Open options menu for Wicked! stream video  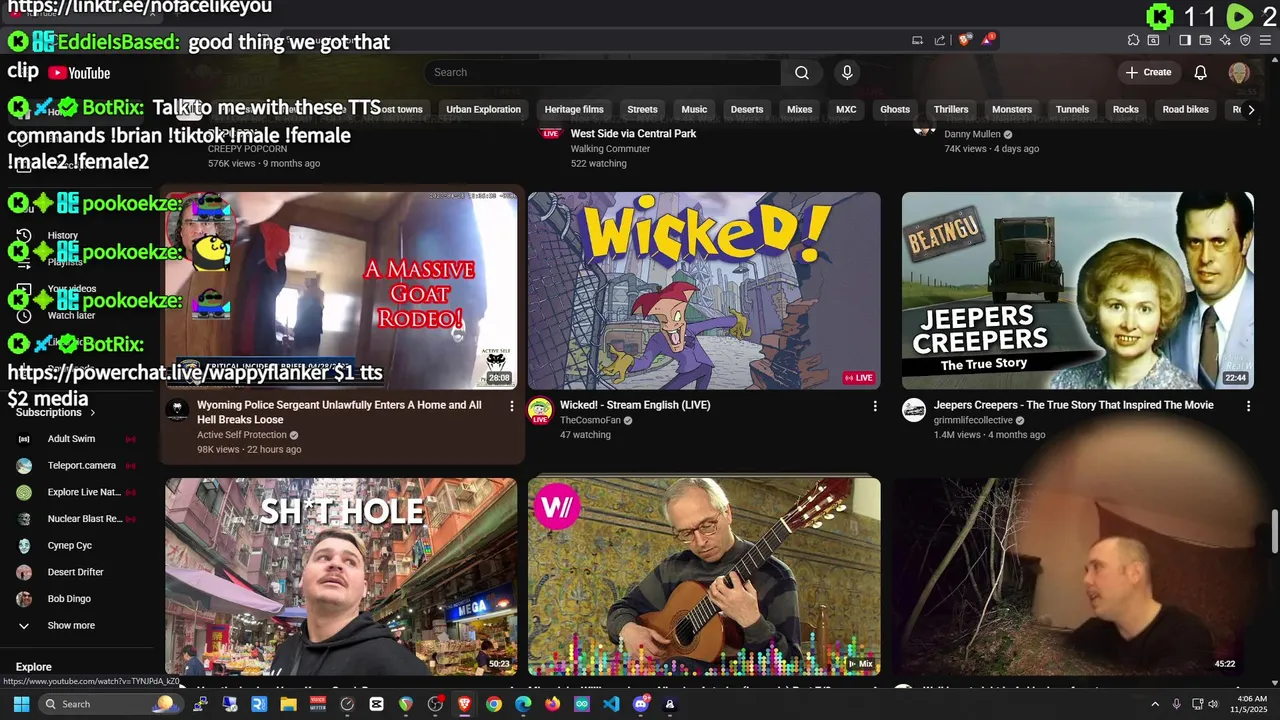point(875,406)
